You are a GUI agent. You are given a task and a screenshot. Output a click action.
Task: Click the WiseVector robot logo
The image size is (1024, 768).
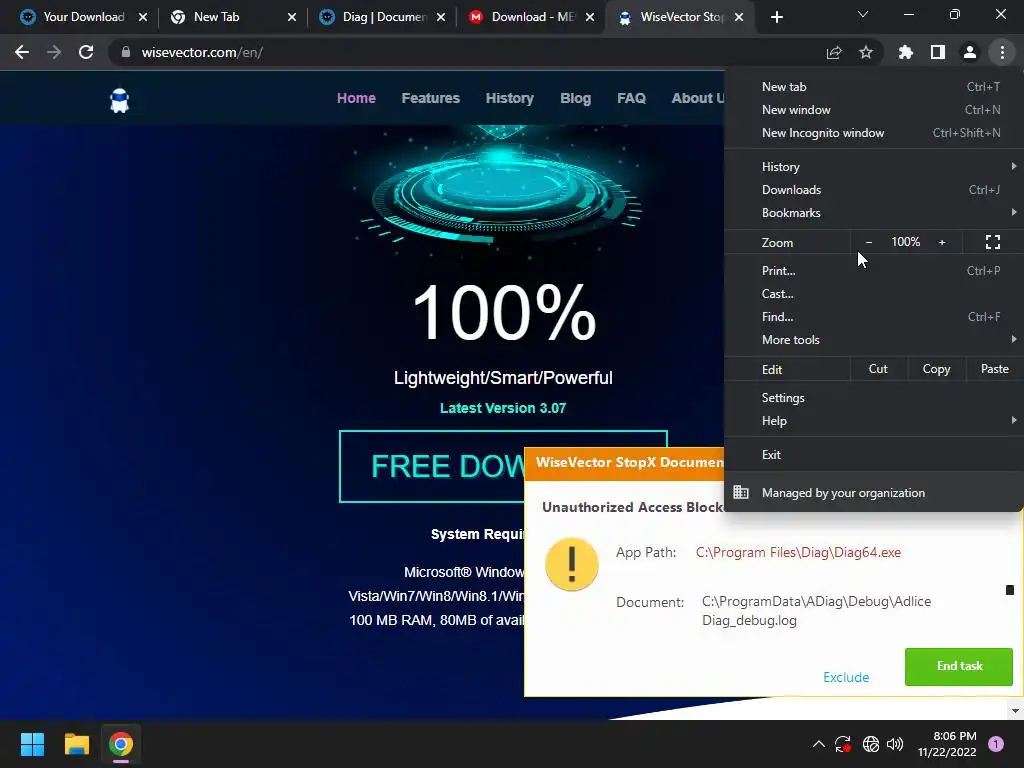pos(120,101)
